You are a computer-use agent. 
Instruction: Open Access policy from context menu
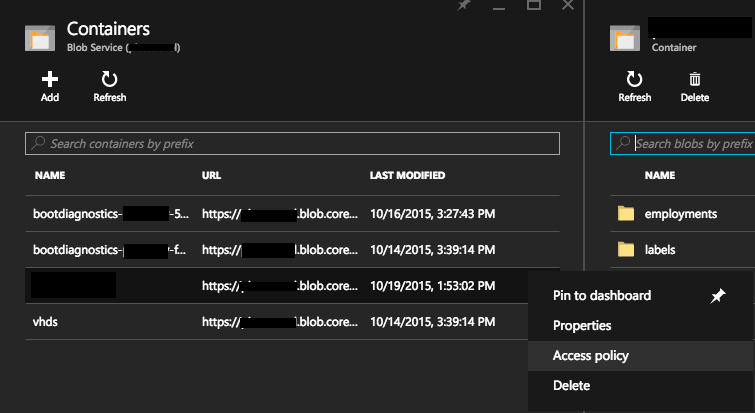pos(591,356)
